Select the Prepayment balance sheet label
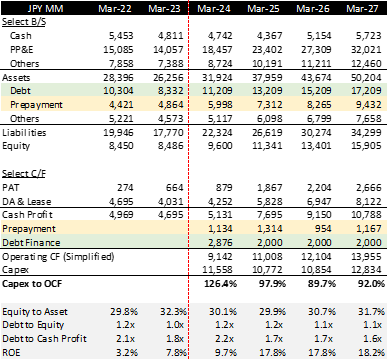The height and width of the screenshot is (360, 388). [36, 105]
